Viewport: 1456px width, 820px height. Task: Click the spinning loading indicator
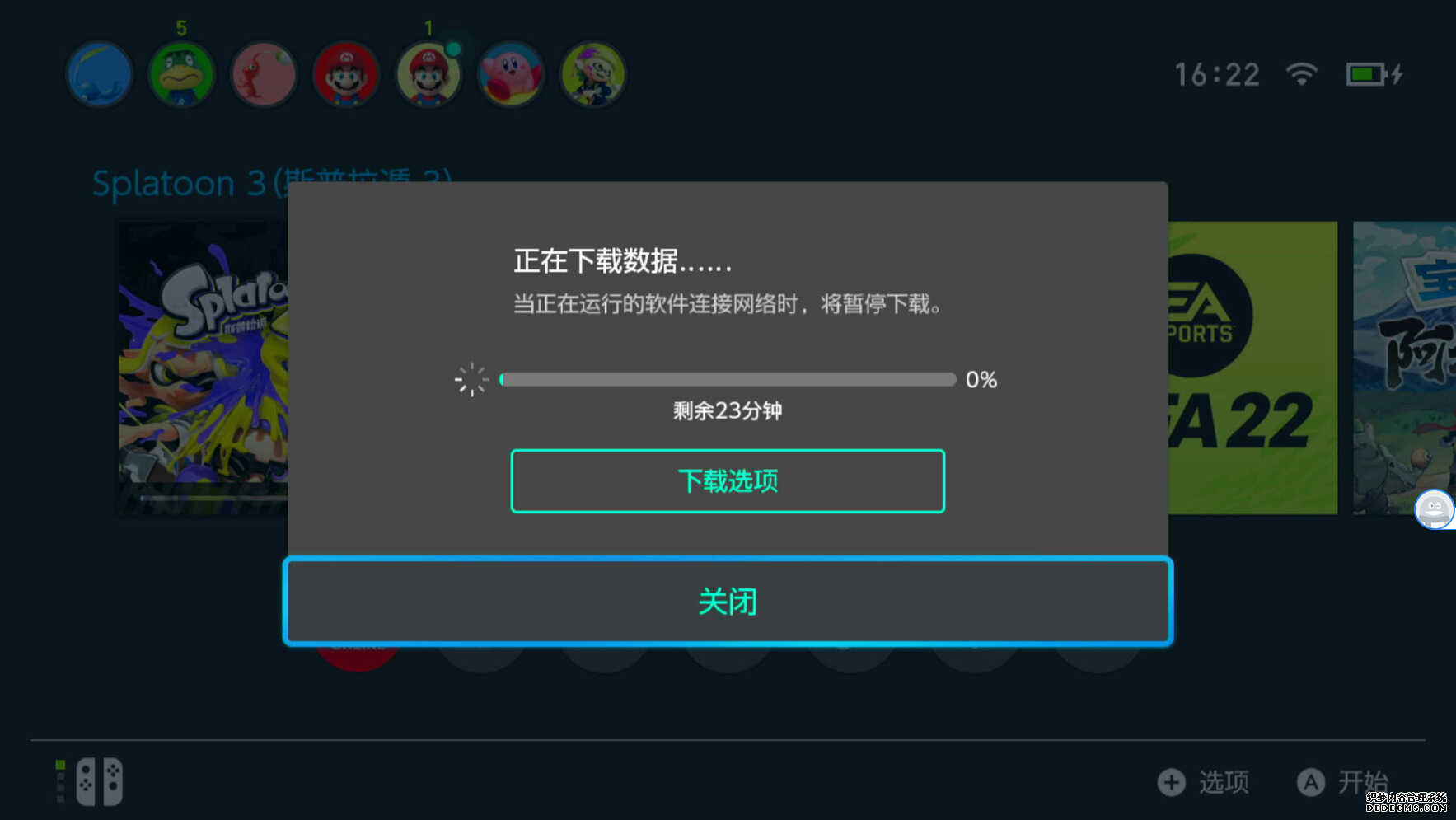[471, 380]
